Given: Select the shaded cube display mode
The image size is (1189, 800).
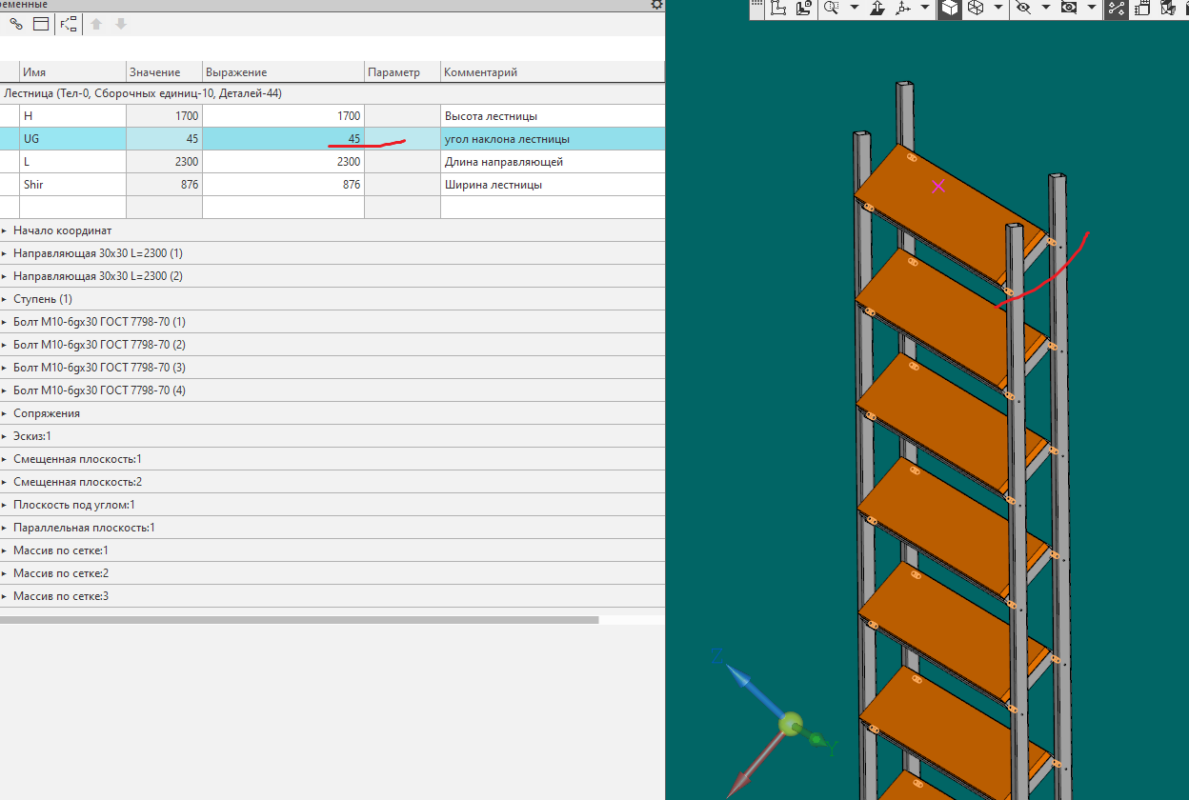Looking at the screenshot, I should [x=950, y=8].
